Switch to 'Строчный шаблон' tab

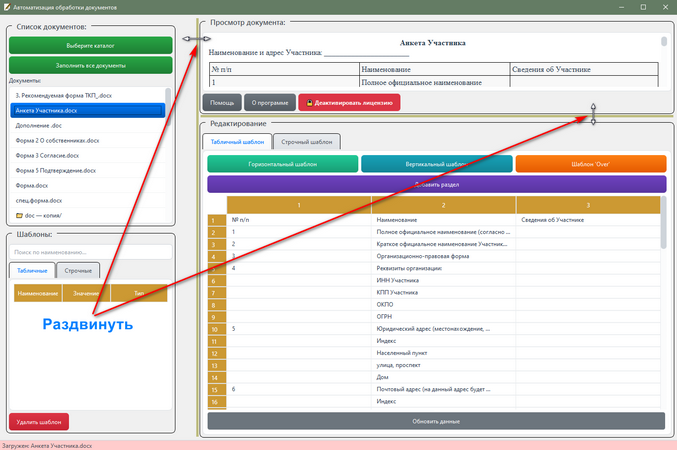pyautogui.click(x=307, y=142)
